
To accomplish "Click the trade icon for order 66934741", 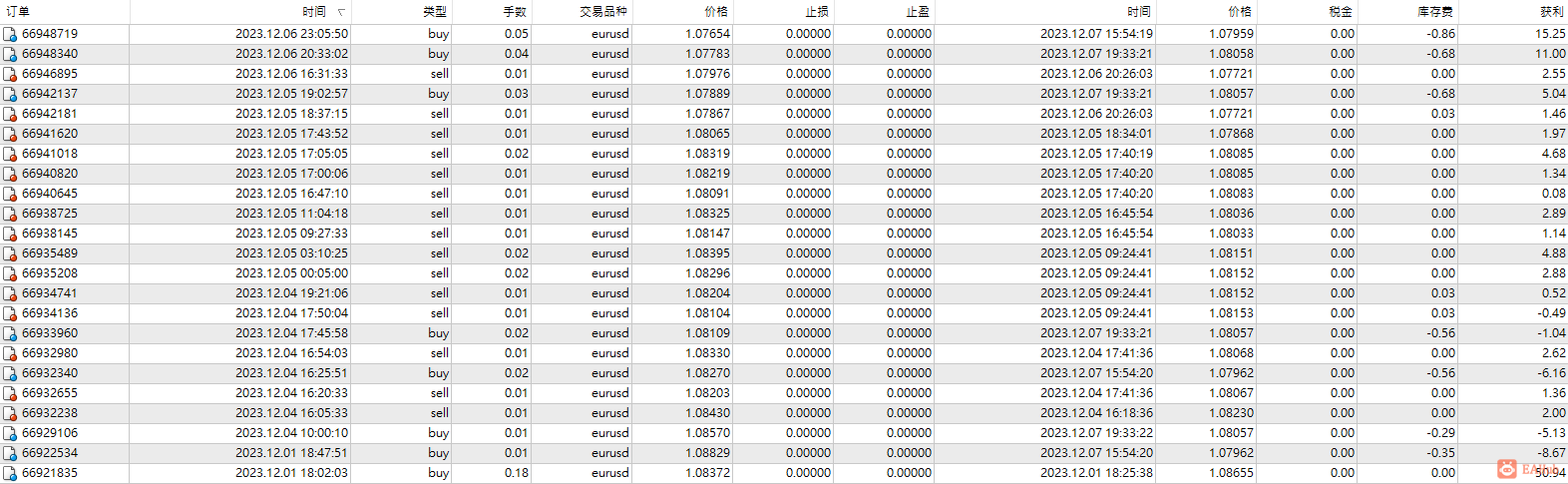I will [x=10, y=293].
